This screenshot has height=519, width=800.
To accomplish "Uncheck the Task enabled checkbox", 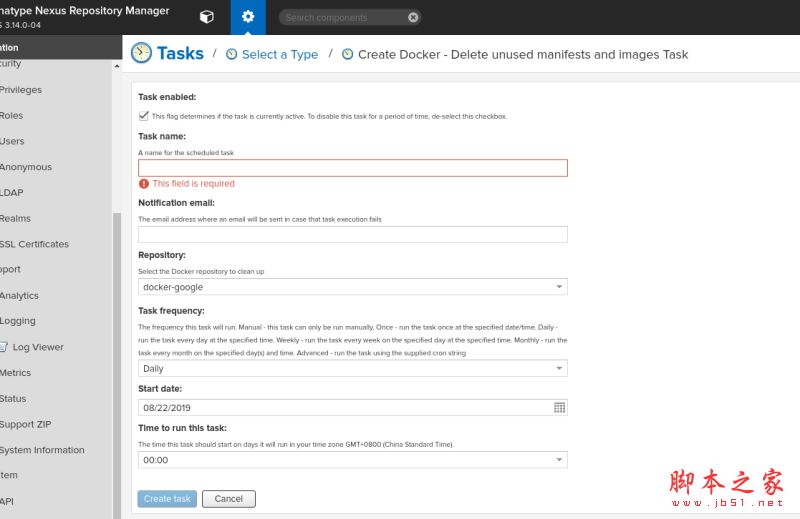I will pos(144,116).
